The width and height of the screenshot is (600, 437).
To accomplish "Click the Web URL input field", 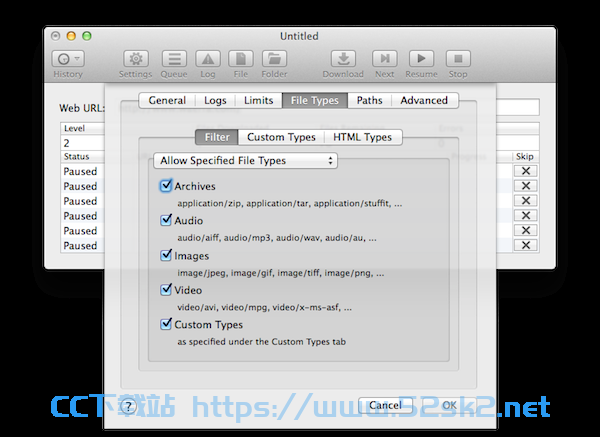I will (x=517, y=107).
